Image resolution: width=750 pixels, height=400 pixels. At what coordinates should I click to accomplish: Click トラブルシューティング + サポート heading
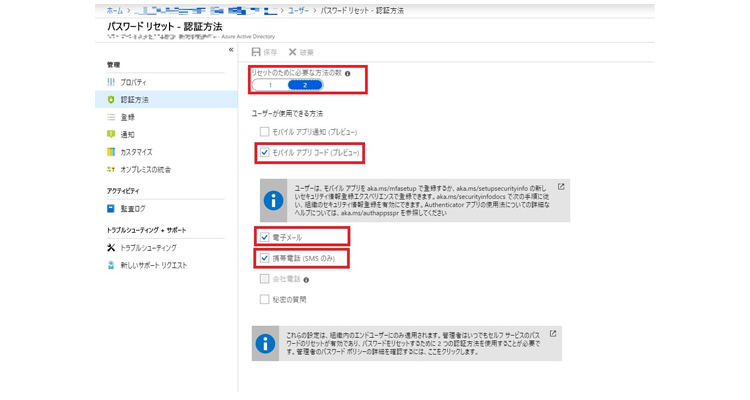coord(147,230)
